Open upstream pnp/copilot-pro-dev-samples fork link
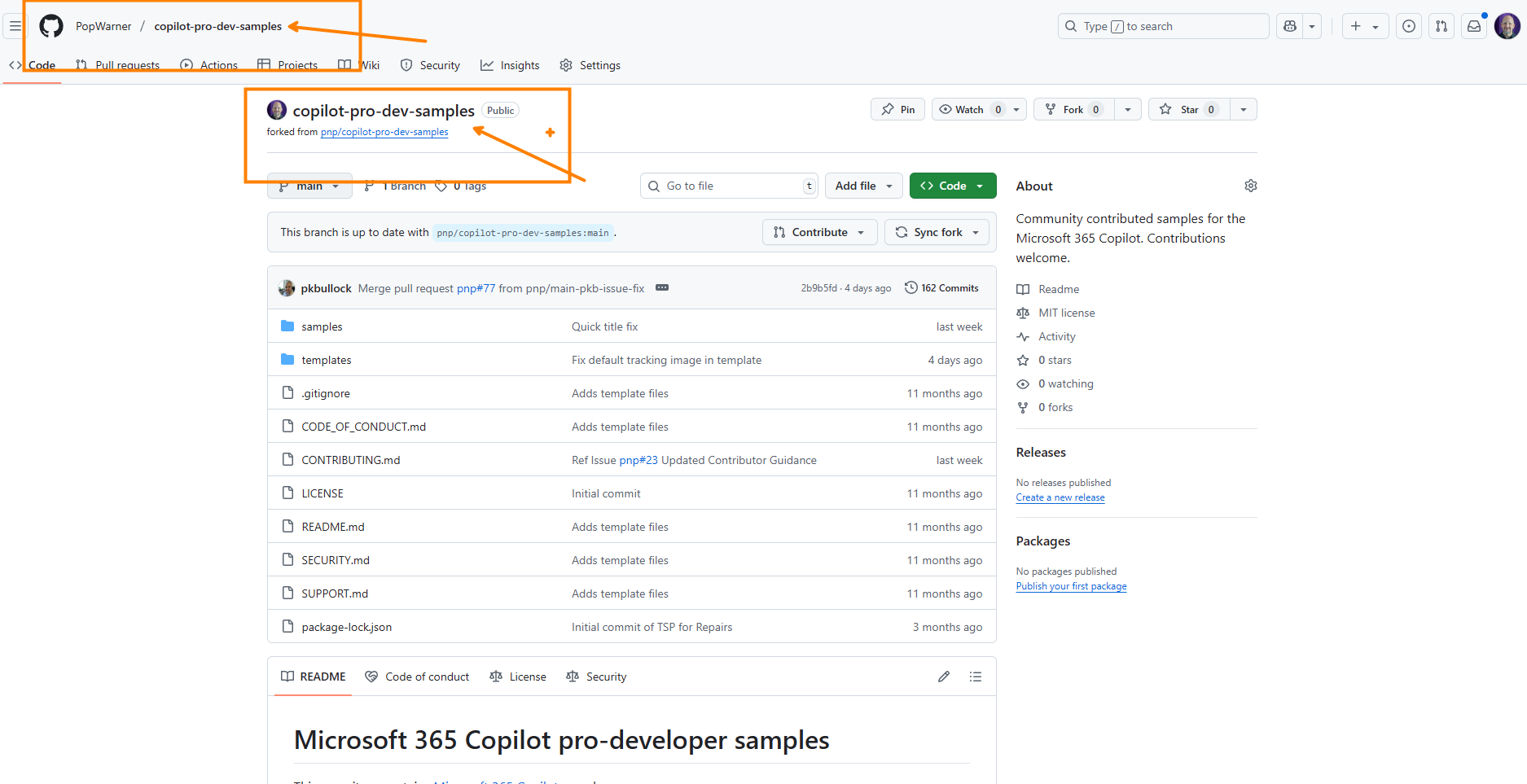Image resolution: width=1527 pixels, height=784 pixels. 384,132
